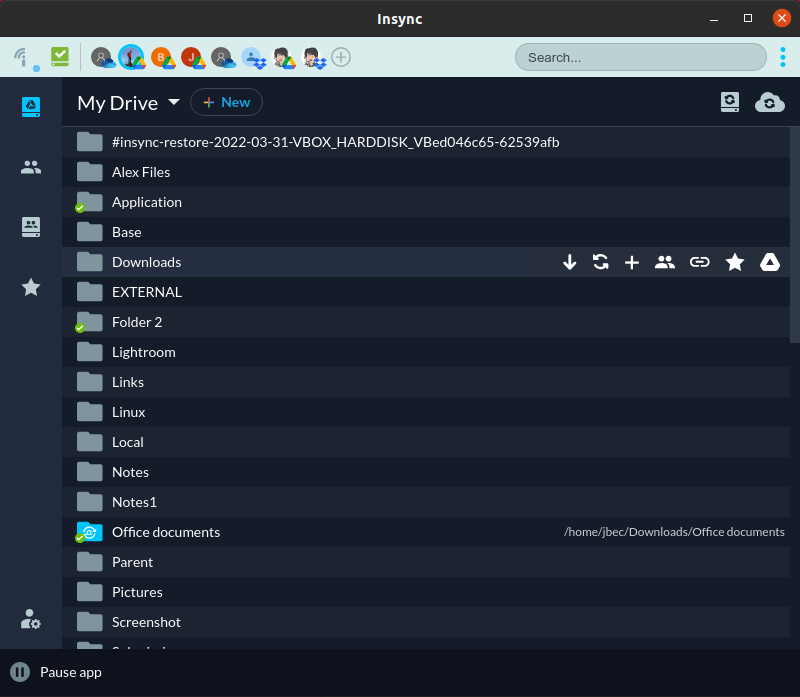Toggle the synced checkmark on Application folder

81,208
